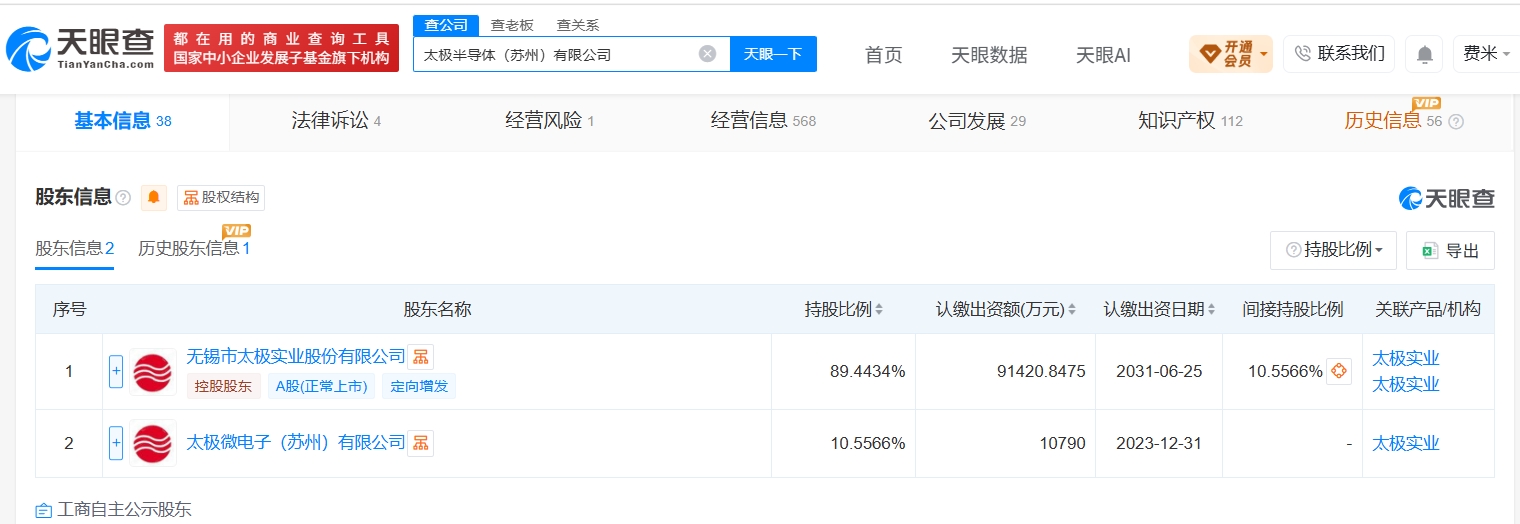Open equity structure icon beside 无锡市太极实业股份有限公司
The width and height of the screenshot is (1520, 524).
point(420,357)
